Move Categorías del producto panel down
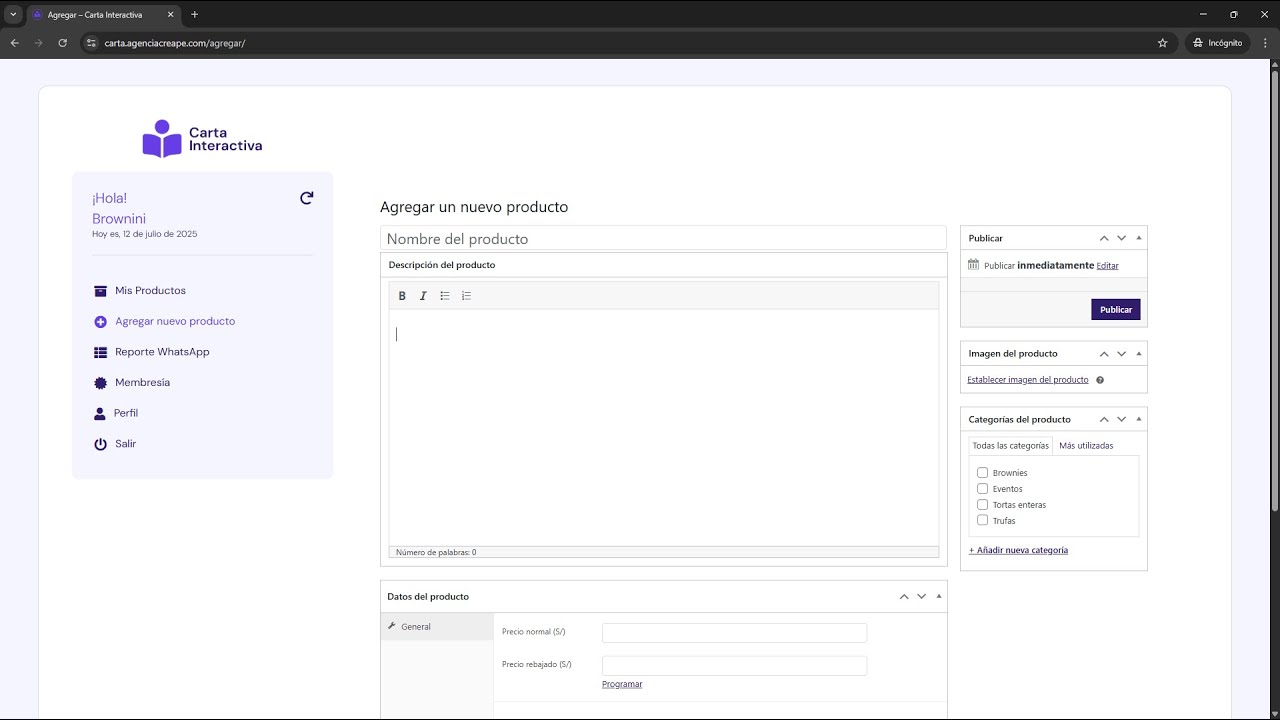 click(x=1121, y=420)
